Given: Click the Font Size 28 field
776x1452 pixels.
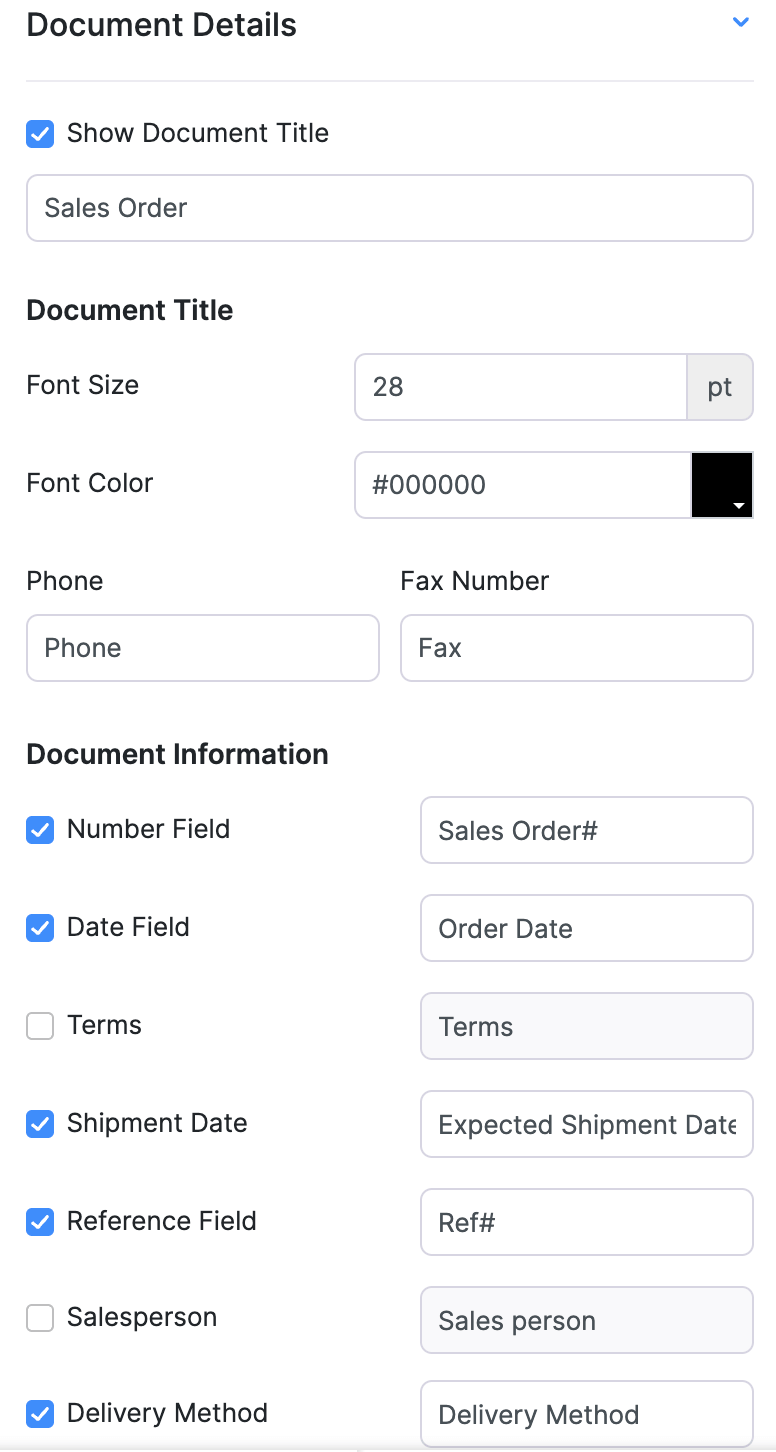Looking at the screenshot, I should pos(520,387).
